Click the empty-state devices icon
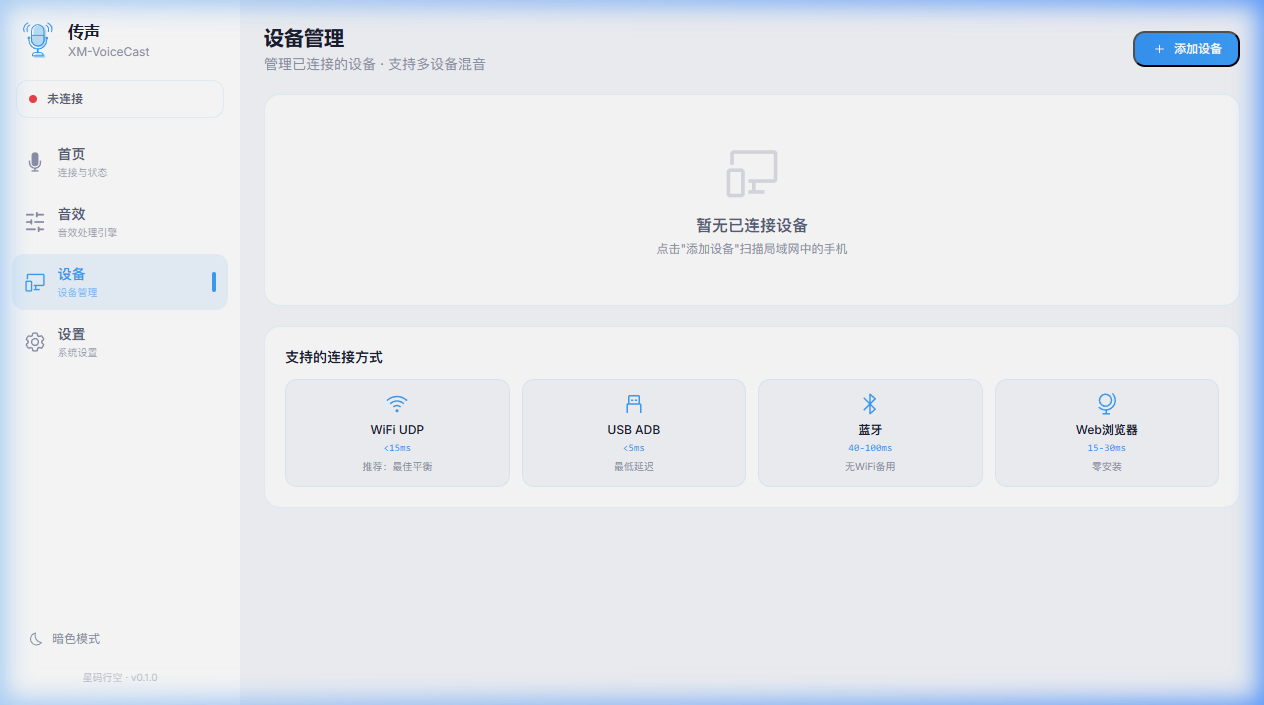 [x=752, y=173]
